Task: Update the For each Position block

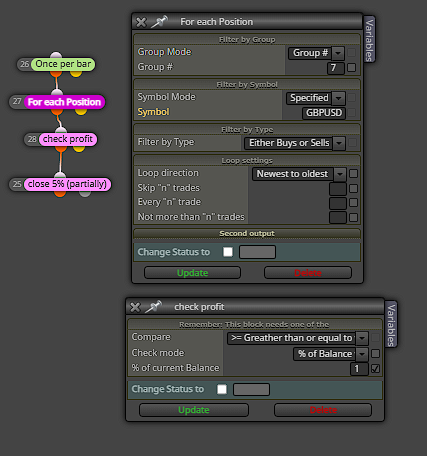Action: pos(192,273)
